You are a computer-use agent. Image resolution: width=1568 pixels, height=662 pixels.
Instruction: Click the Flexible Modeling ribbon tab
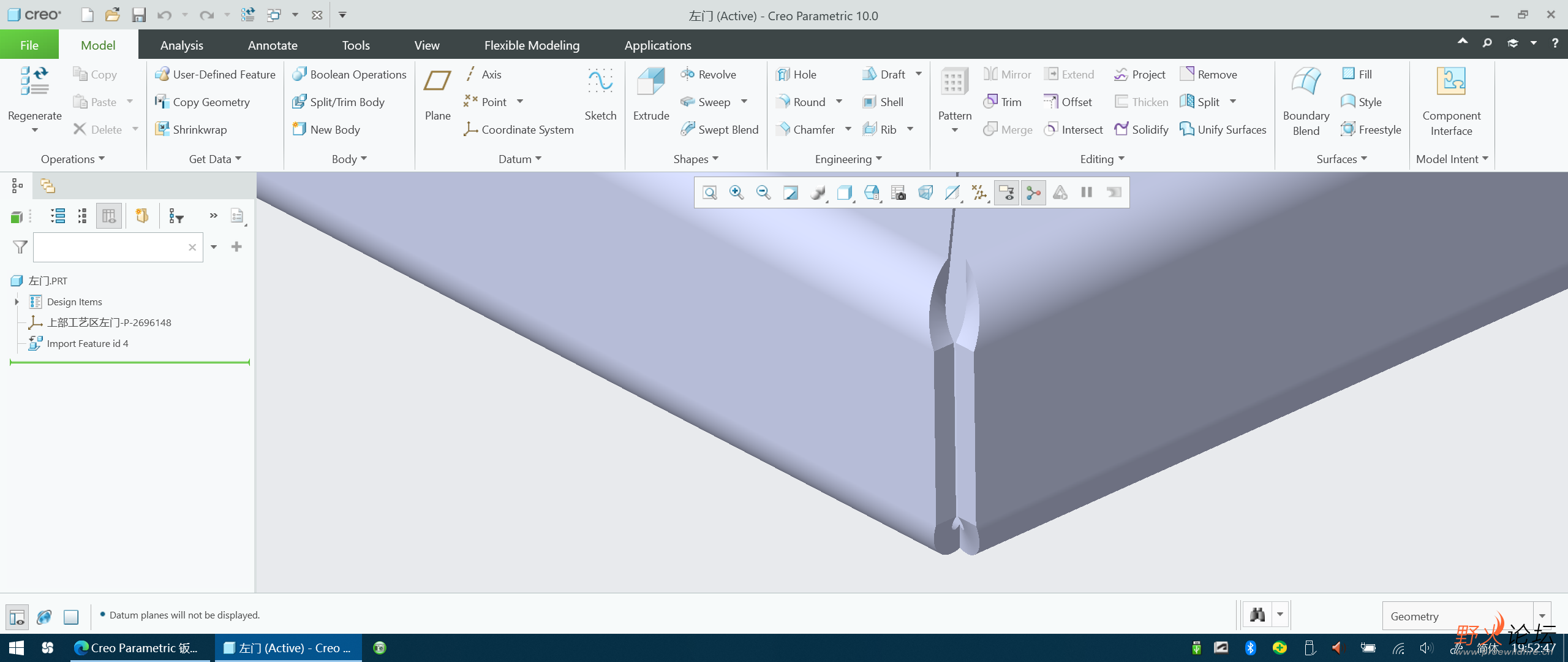[530, 45]
